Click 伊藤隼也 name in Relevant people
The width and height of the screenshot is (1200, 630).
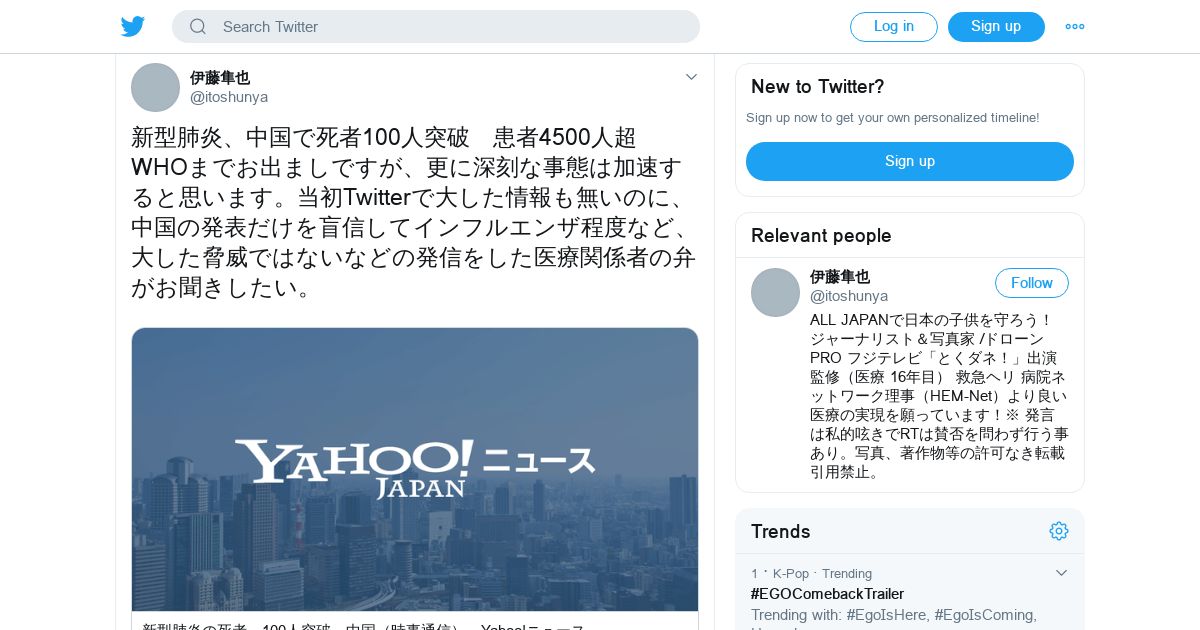(x=840, y=277)
